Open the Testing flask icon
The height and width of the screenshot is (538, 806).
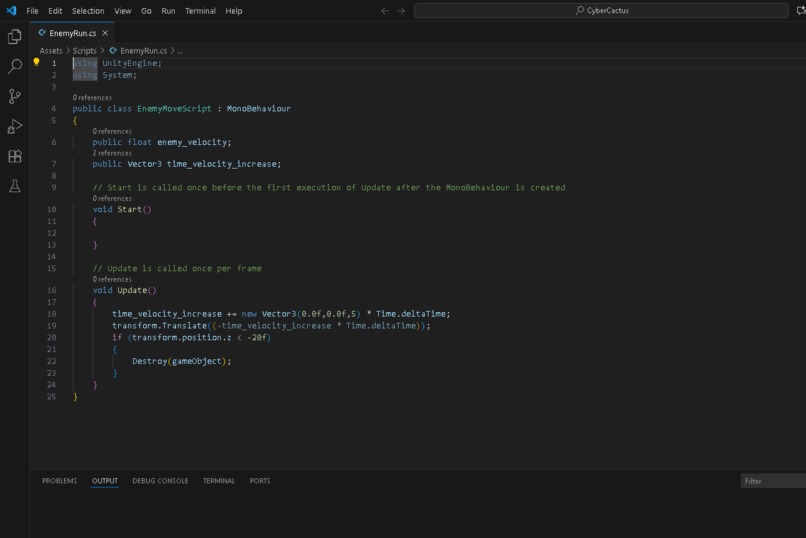14,186
